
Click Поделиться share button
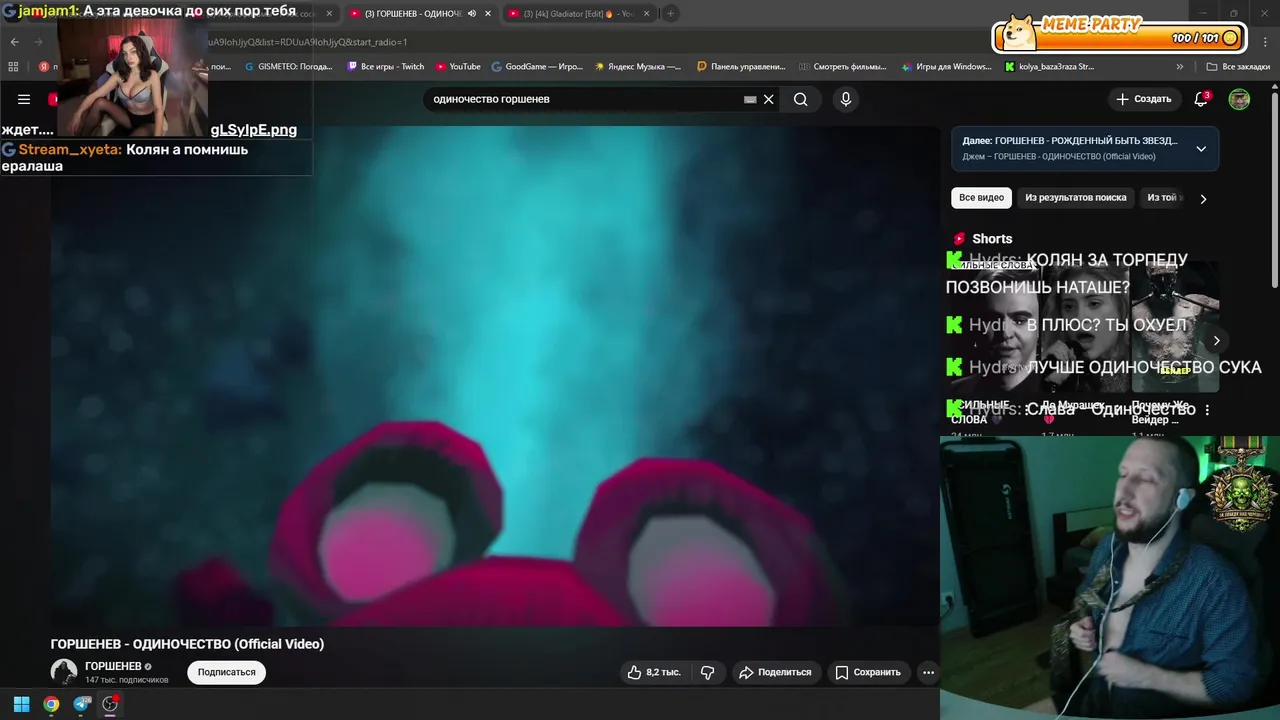click(775, 672)
